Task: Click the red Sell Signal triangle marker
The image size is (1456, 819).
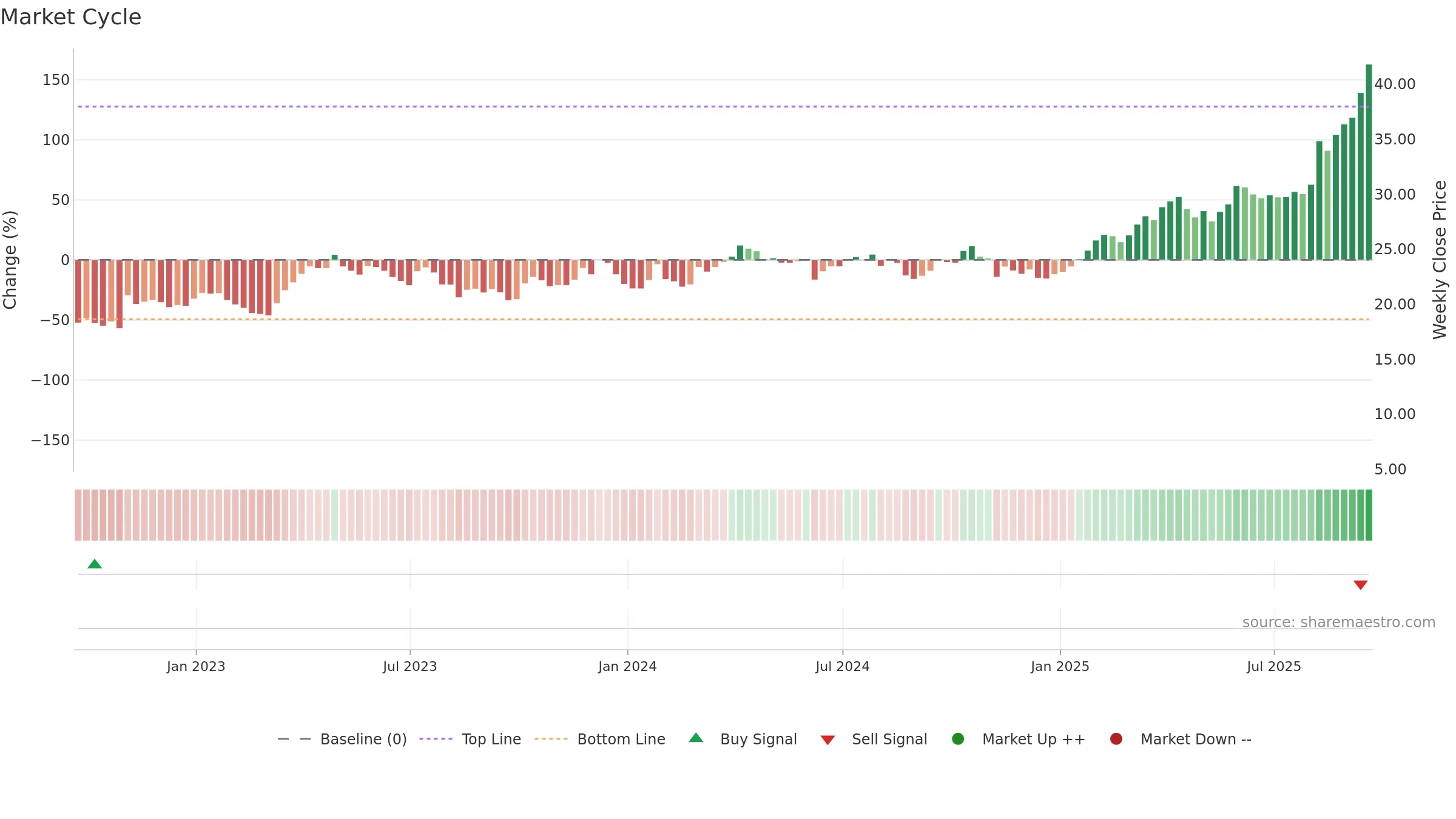Action: coord(1360,585)
